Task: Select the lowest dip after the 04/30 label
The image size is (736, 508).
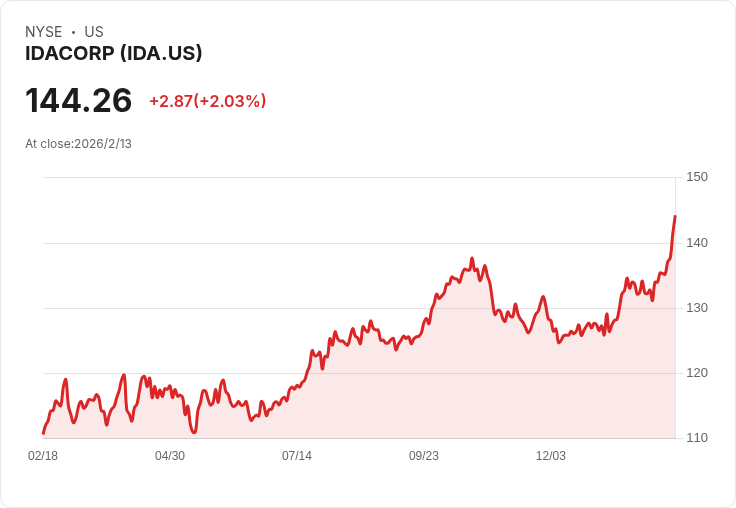Action: tap(194, 432)
